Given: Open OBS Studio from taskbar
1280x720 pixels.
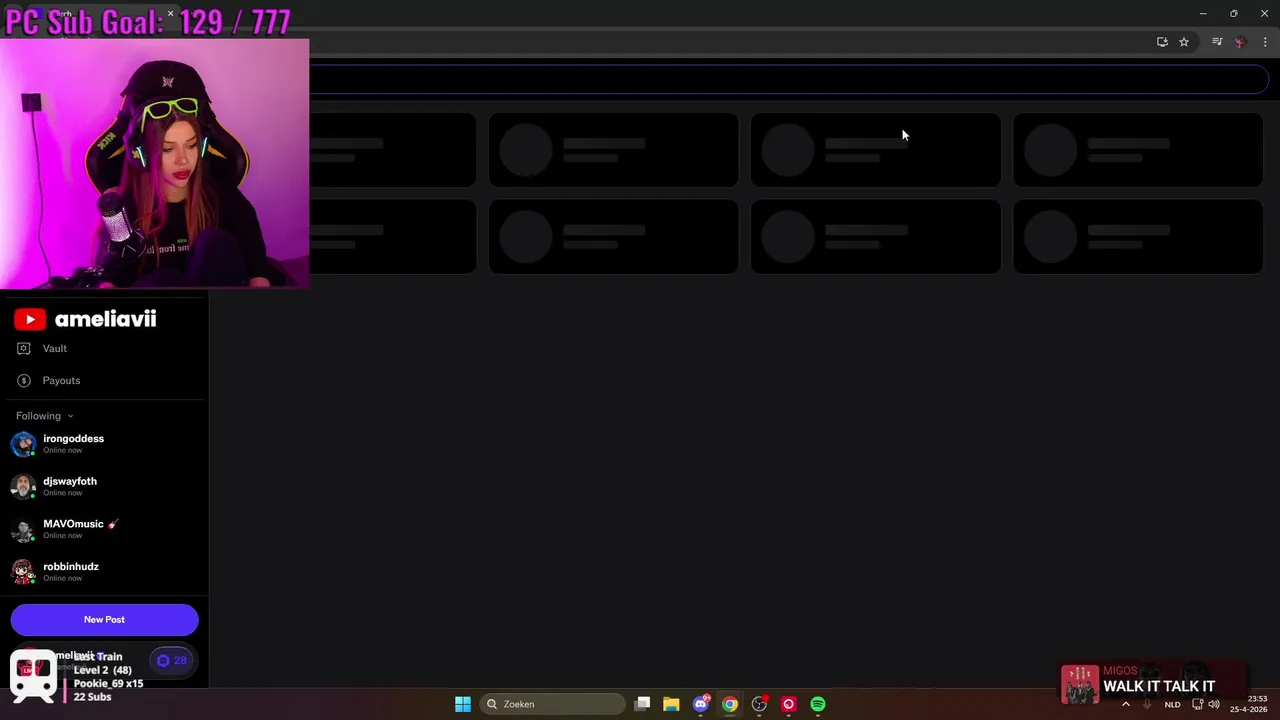Looking at the screenshot, I should click(759, 704).
